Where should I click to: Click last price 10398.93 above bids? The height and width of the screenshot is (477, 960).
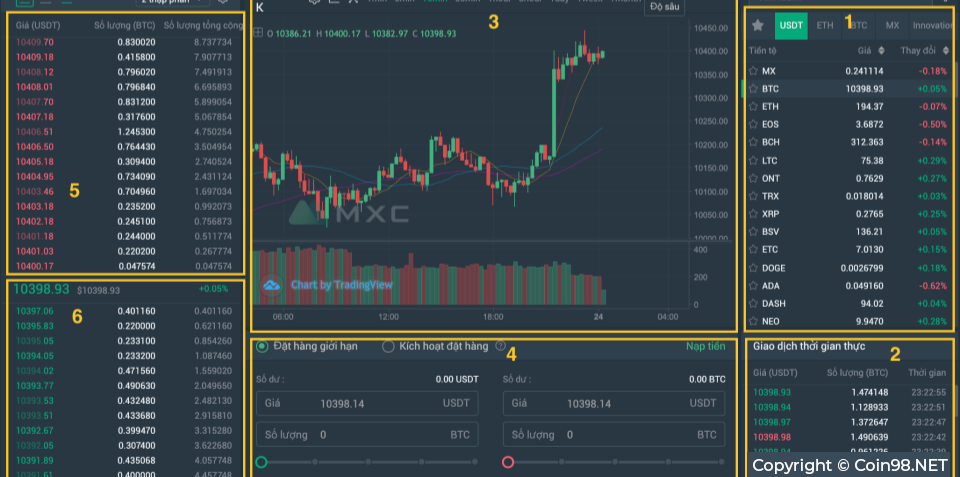pyautogui.click(x=42, y=289)
